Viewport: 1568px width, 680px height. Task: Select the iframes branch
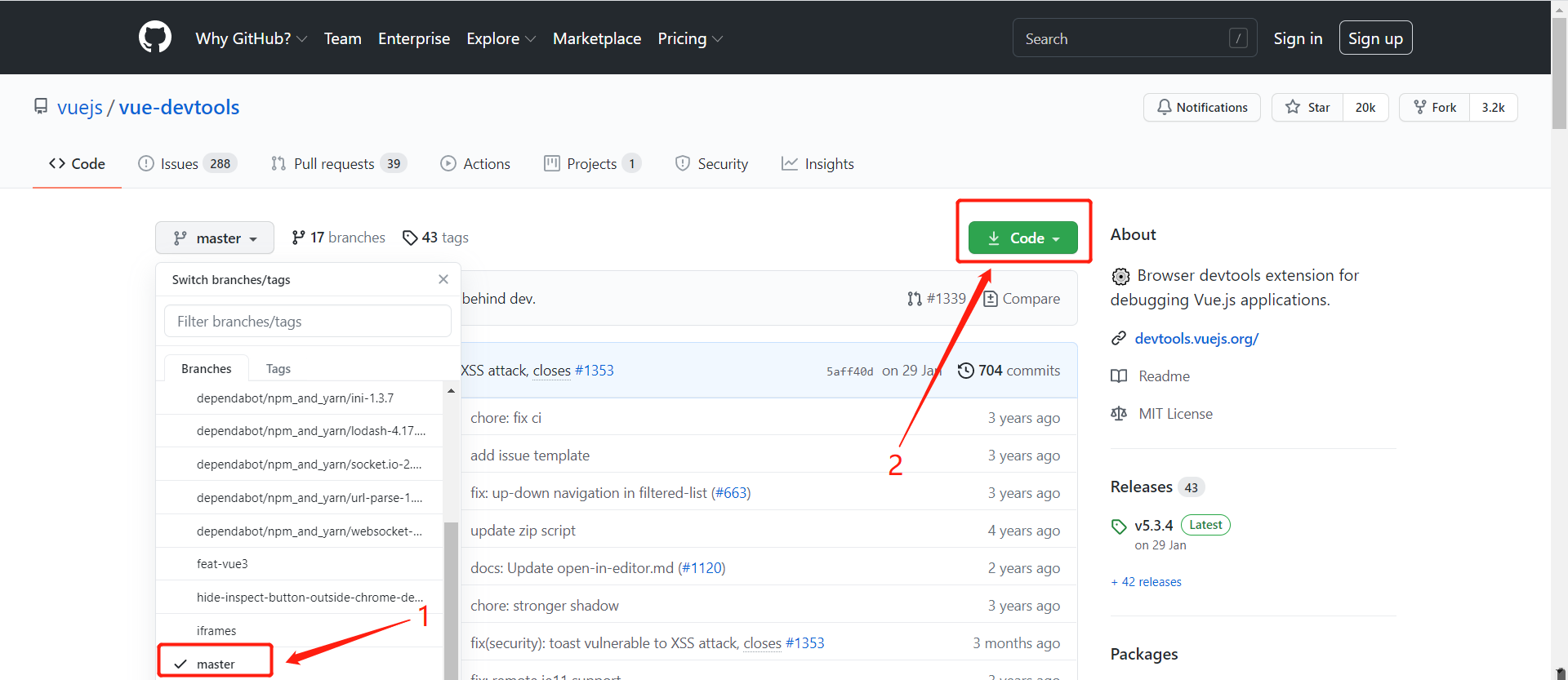(300, 630)
